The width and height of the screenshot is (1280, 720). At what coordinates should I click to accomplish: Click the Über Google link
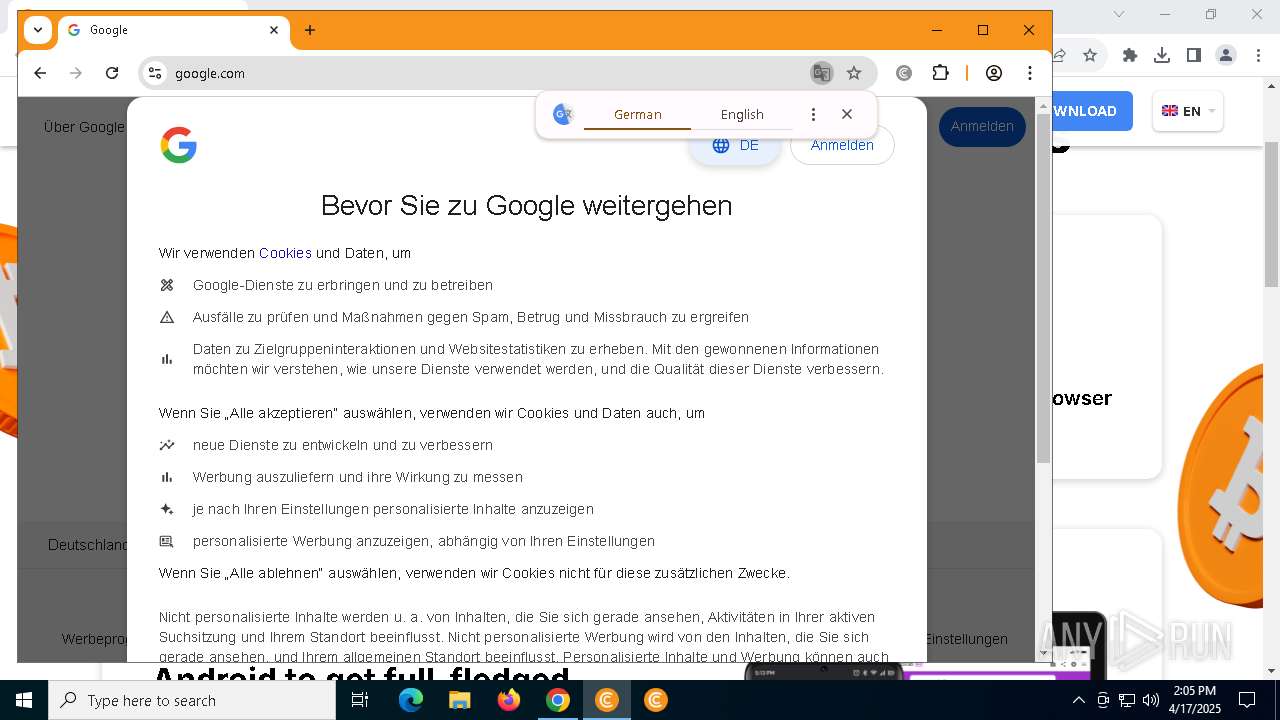84,127
